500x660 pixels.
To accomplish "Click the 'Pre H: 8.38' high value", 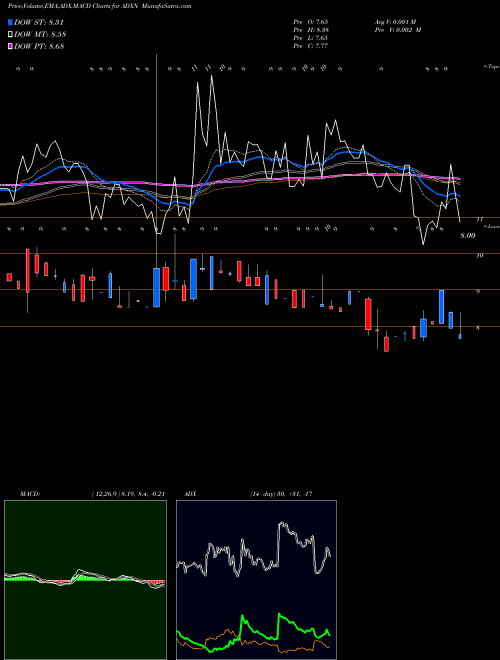I will (311, 30).
